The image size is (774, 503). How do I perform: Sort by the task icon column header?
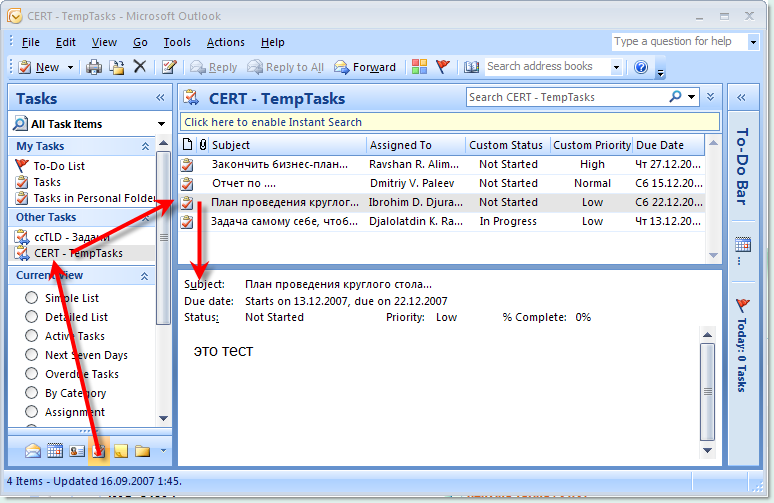click(x=188, y=145)
